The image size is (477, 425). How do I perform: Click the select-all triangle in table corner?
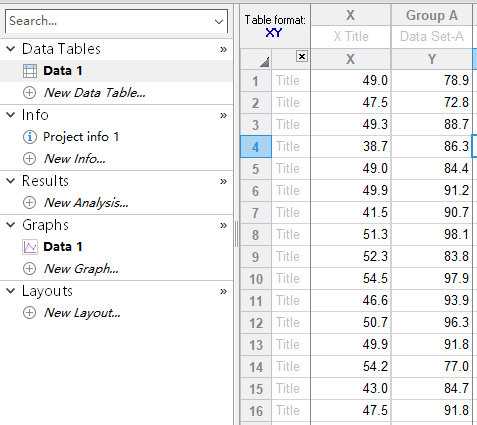tap(264, 62)
